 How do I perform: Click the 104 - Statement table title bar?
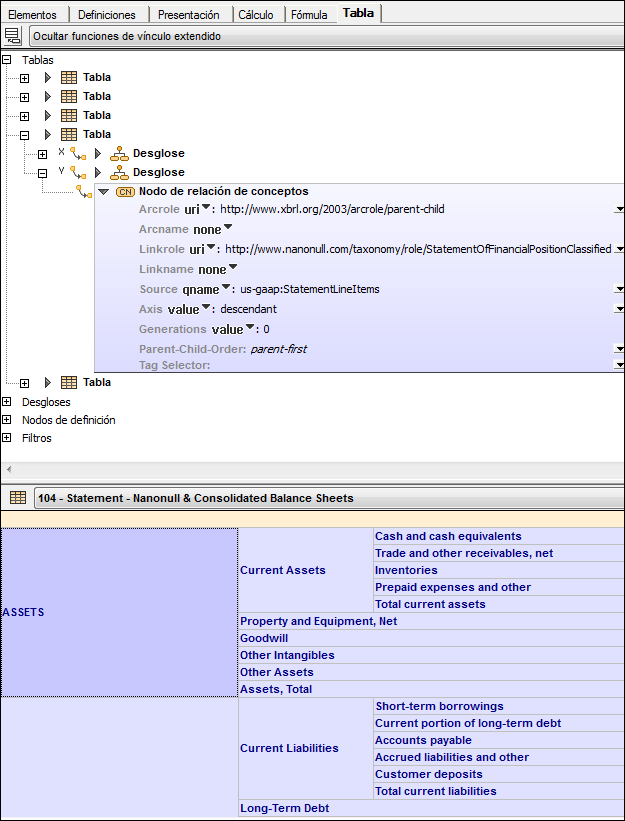[328, 498]
